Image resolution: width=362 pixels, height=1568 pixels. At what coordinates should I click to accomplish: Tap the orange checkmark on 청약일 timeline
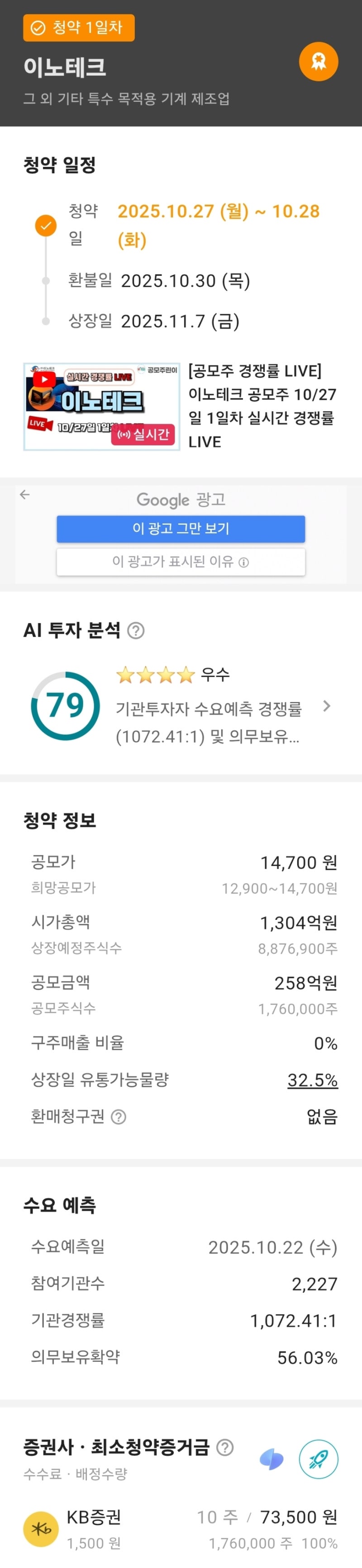(46, 226)
